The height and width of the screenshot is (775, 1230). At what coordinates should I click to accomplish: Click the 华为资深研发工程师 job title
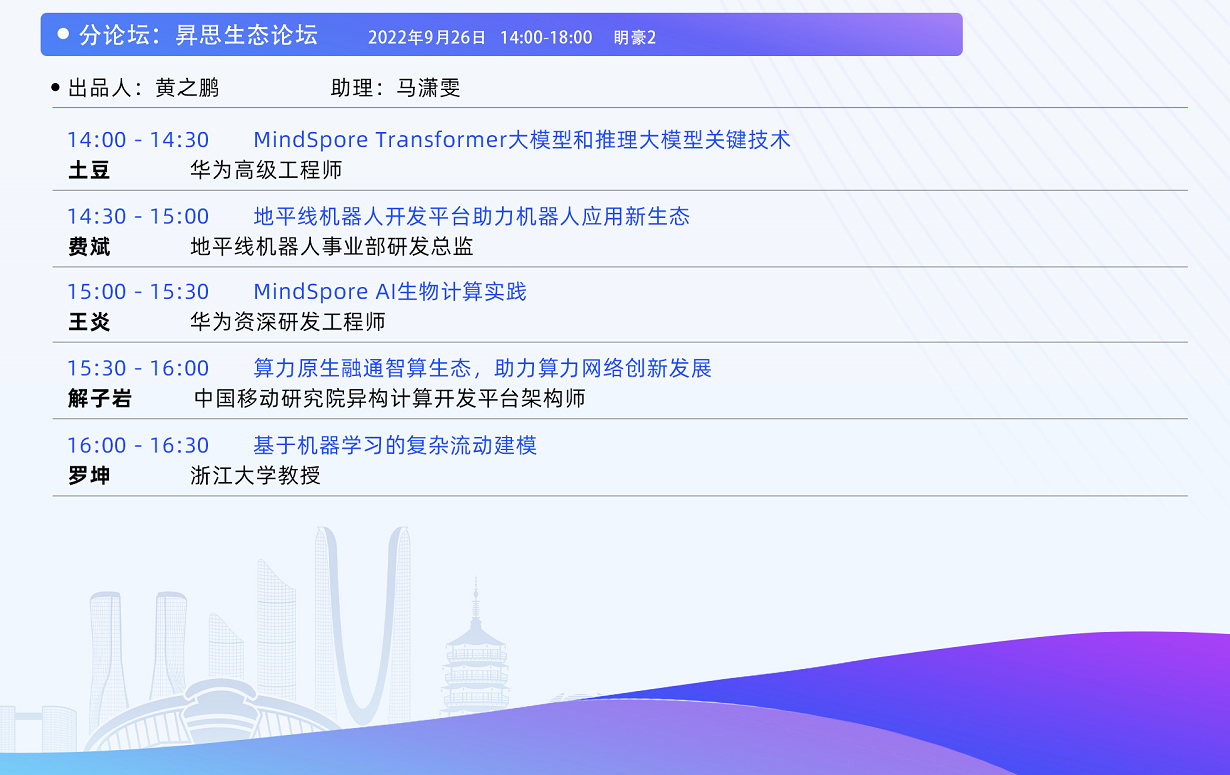pyautogui.click(x=288, y=322)
